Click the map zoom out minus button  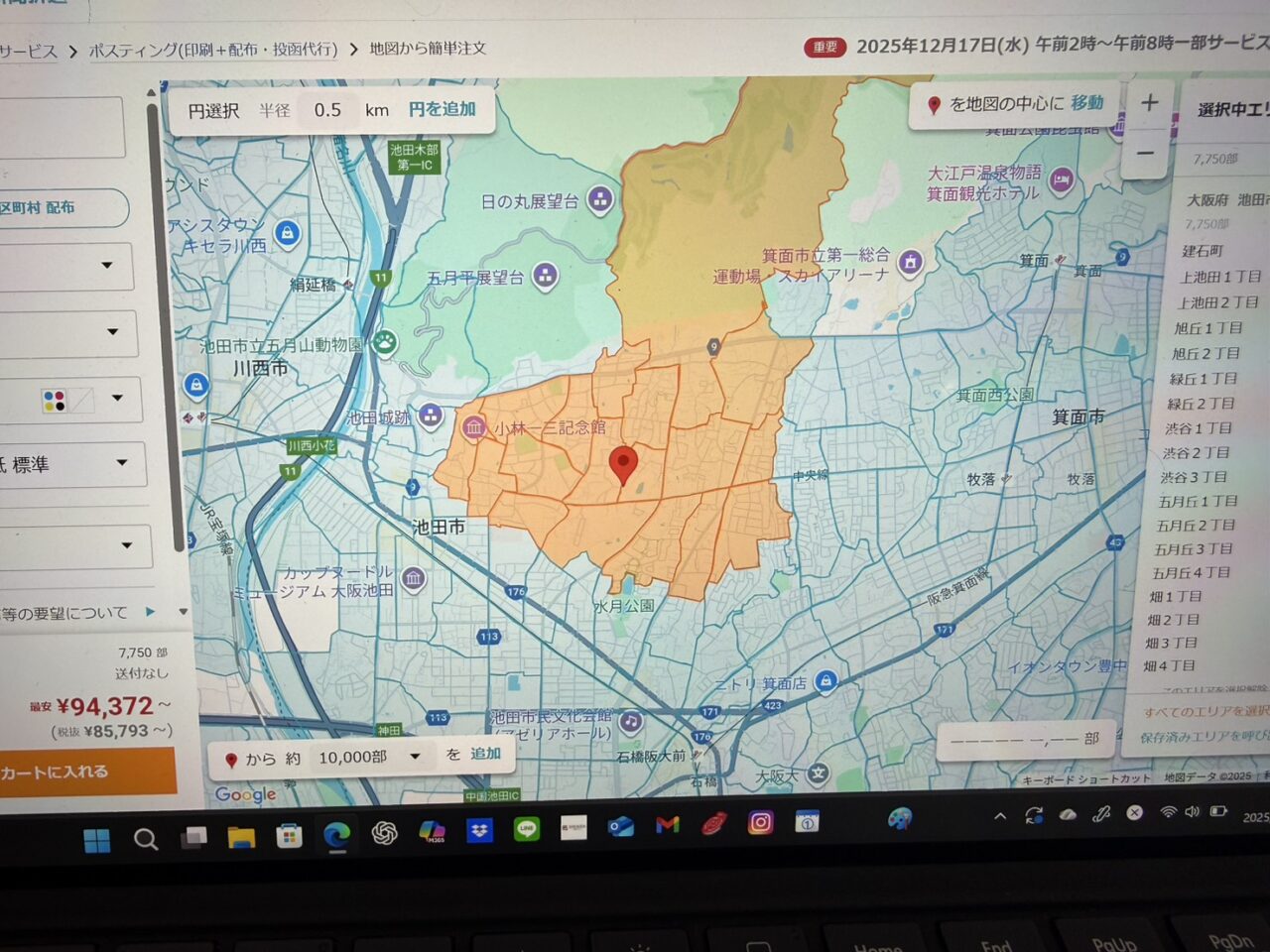[1147, 151]
